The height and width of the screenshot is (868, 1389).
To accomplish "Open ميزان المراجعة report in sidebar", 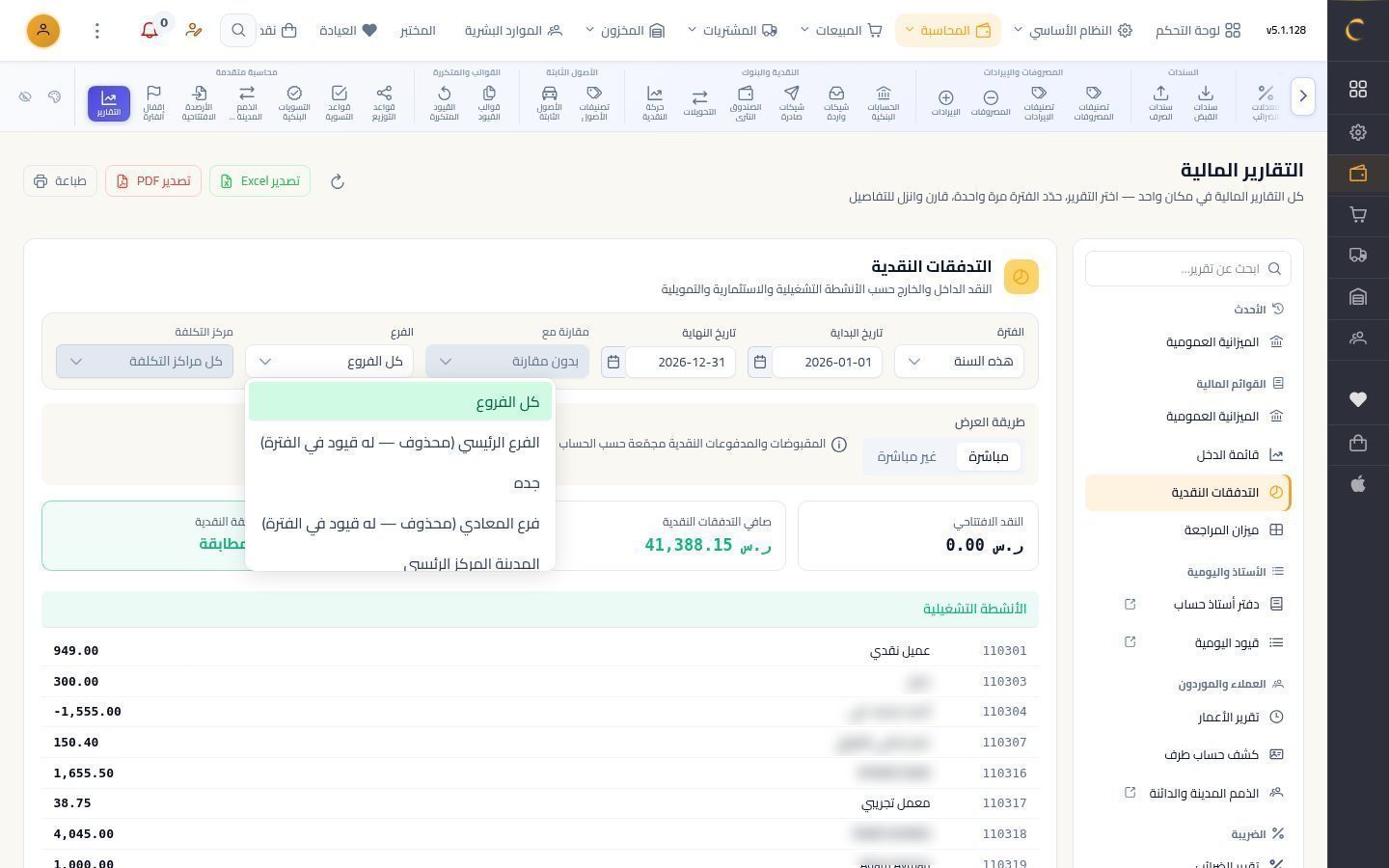I will coord(1188,529).
